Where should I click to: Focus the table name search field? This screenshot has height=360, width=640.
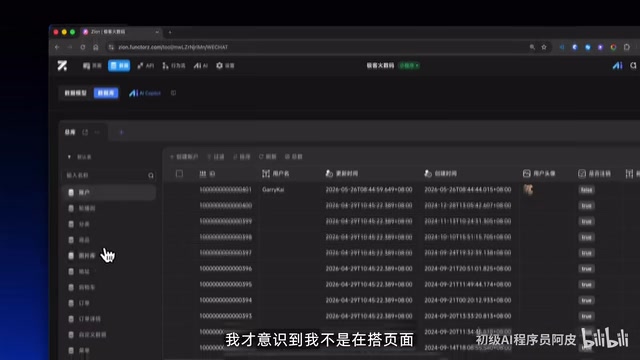(x=109, y=175)
